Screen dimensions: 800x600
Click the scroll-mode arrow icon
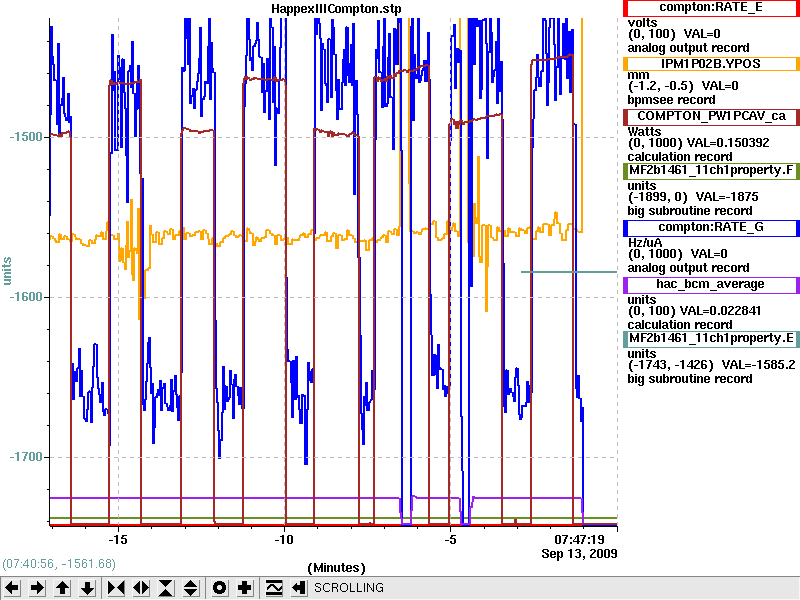299,588
